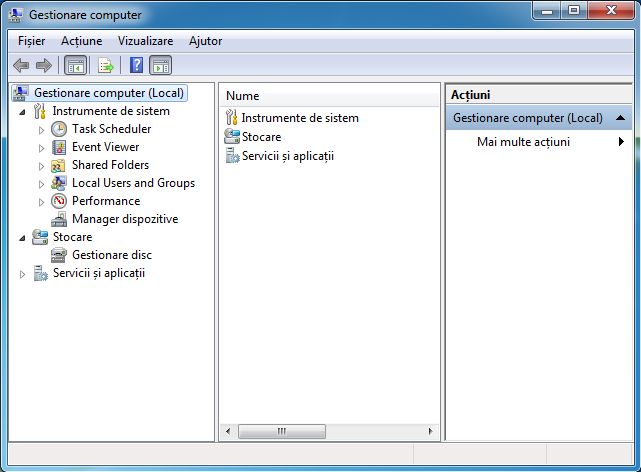Click the Back arrow toolbar icon
Screen dimensions: 641x472
click(21, 65)
